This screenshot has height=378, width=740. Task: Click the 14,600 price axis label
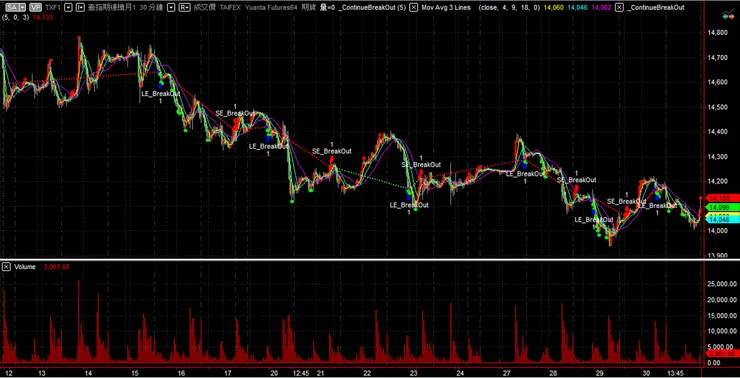tap(717, 82)
